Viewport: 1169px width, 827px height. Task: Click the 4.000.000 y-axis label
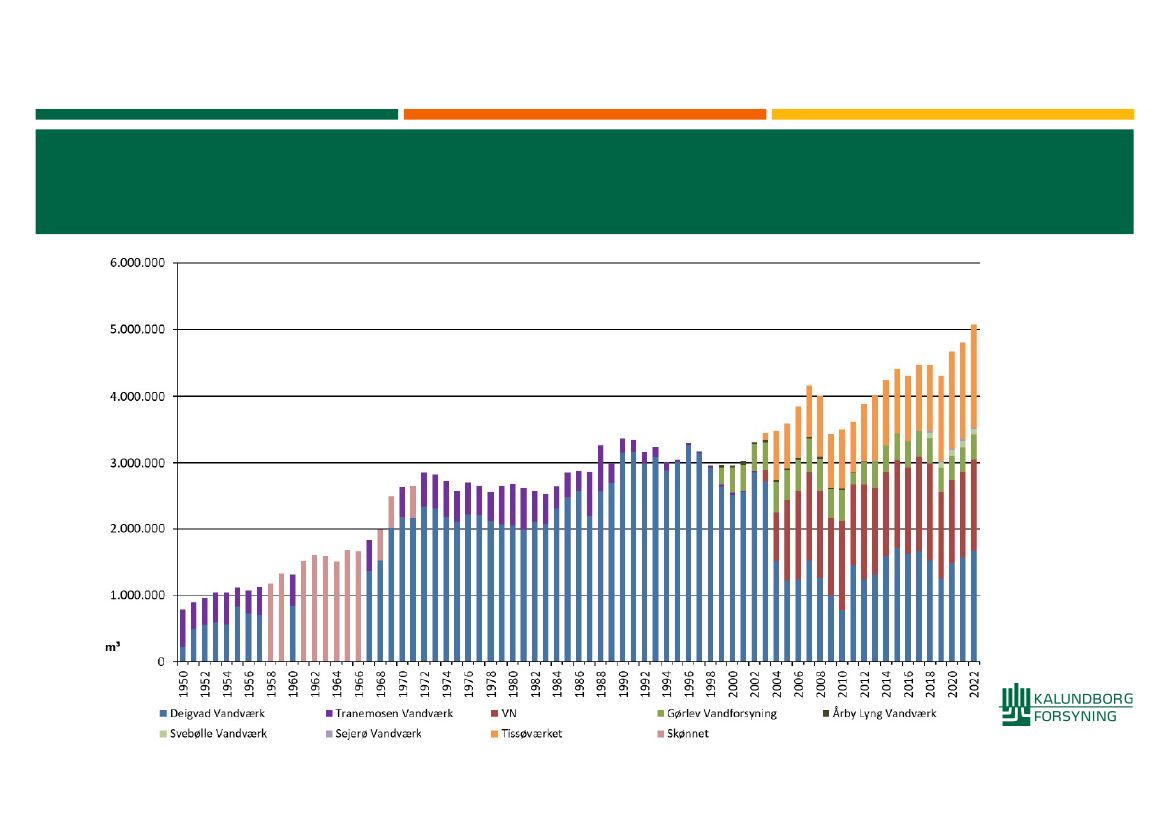point(137,396)
